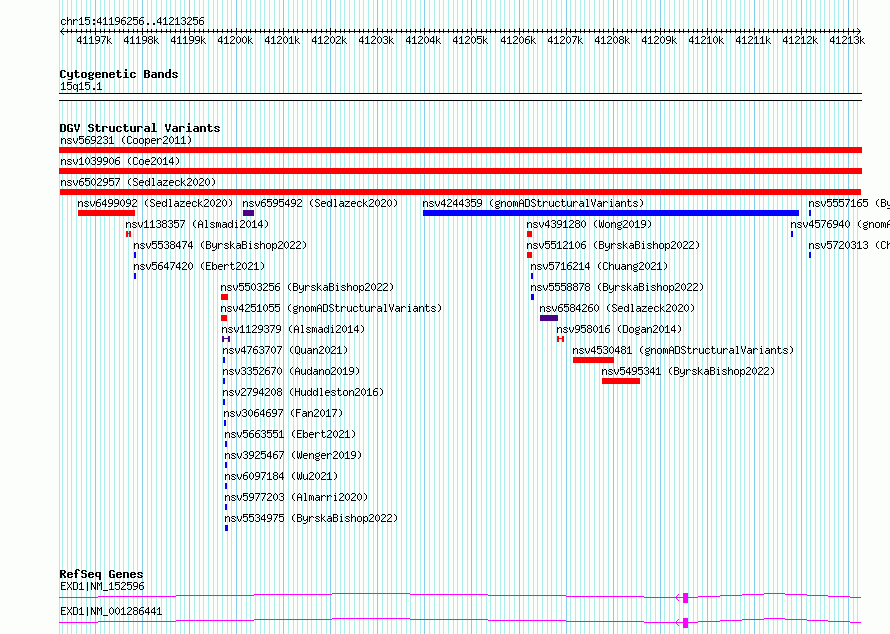The width and height of the screenshot is (890, 634).
Task: Open the nsv3064697 (Fan2017) variant
Action: [x=283, y=413]
